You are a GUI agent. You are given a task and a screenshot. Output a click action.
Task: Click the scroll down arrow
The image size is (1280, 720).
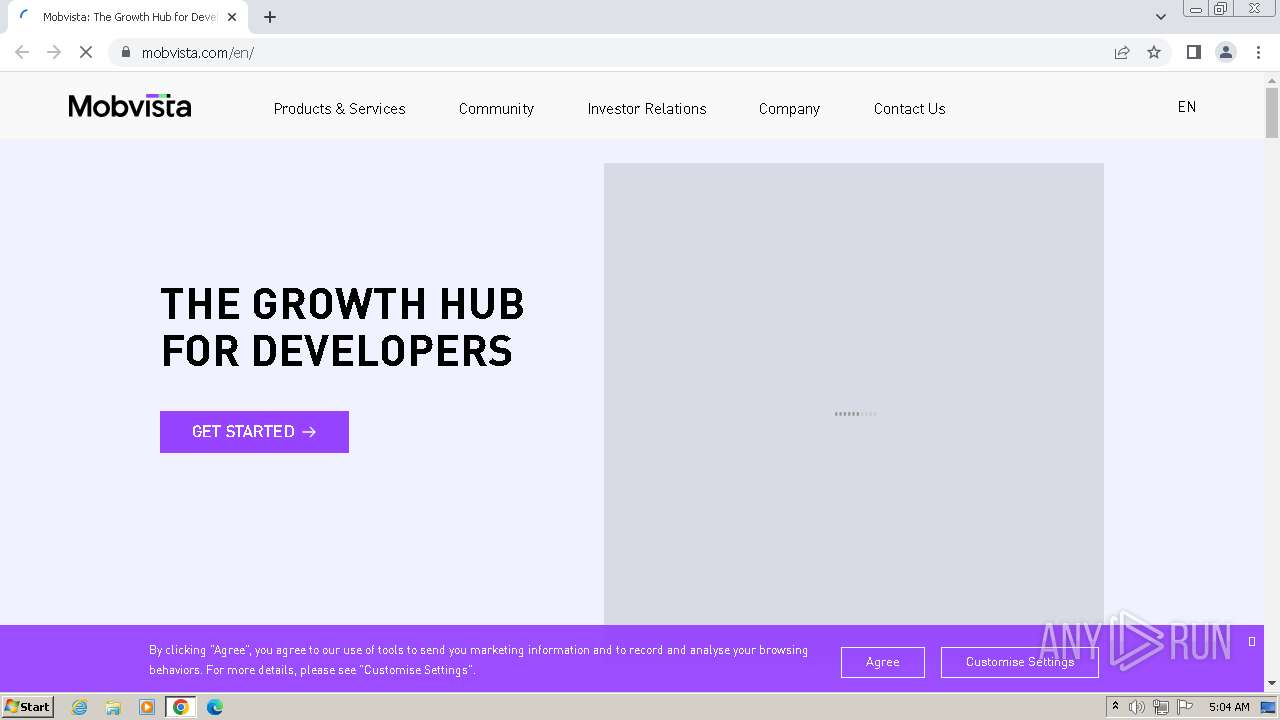tap(1272, 684)
